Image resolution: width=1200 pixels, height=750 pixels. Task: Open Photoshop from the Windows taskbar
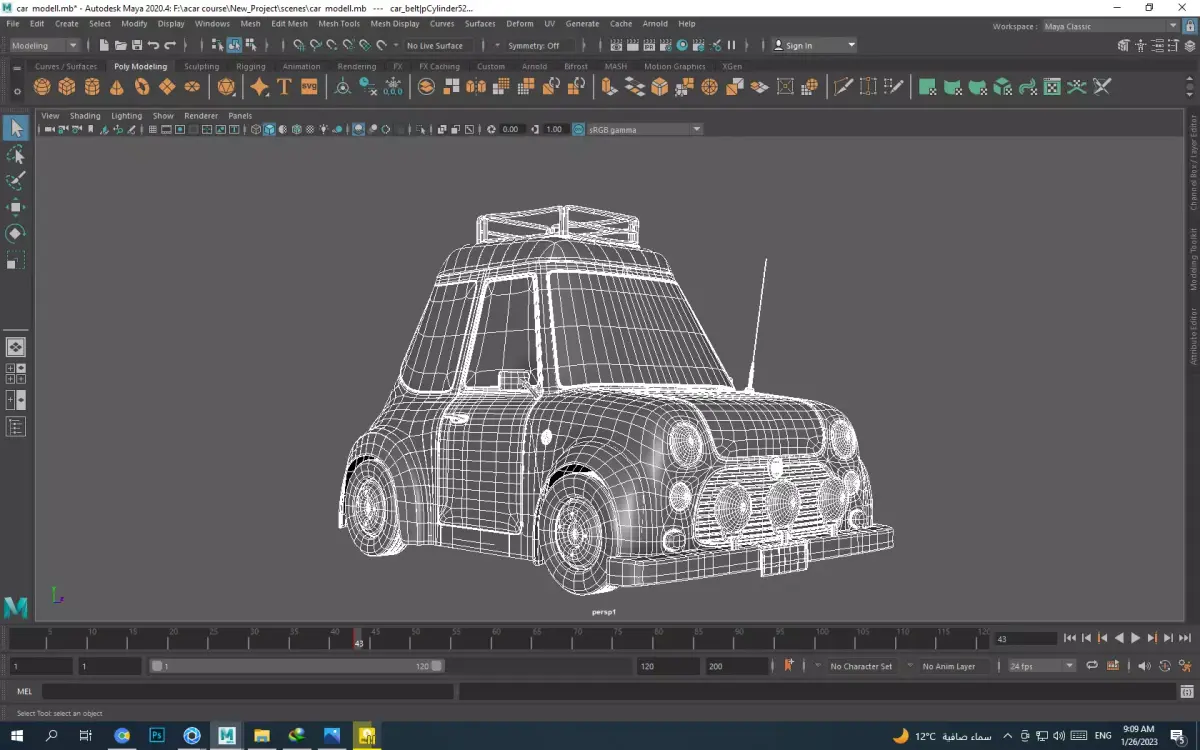click(157, 736)
